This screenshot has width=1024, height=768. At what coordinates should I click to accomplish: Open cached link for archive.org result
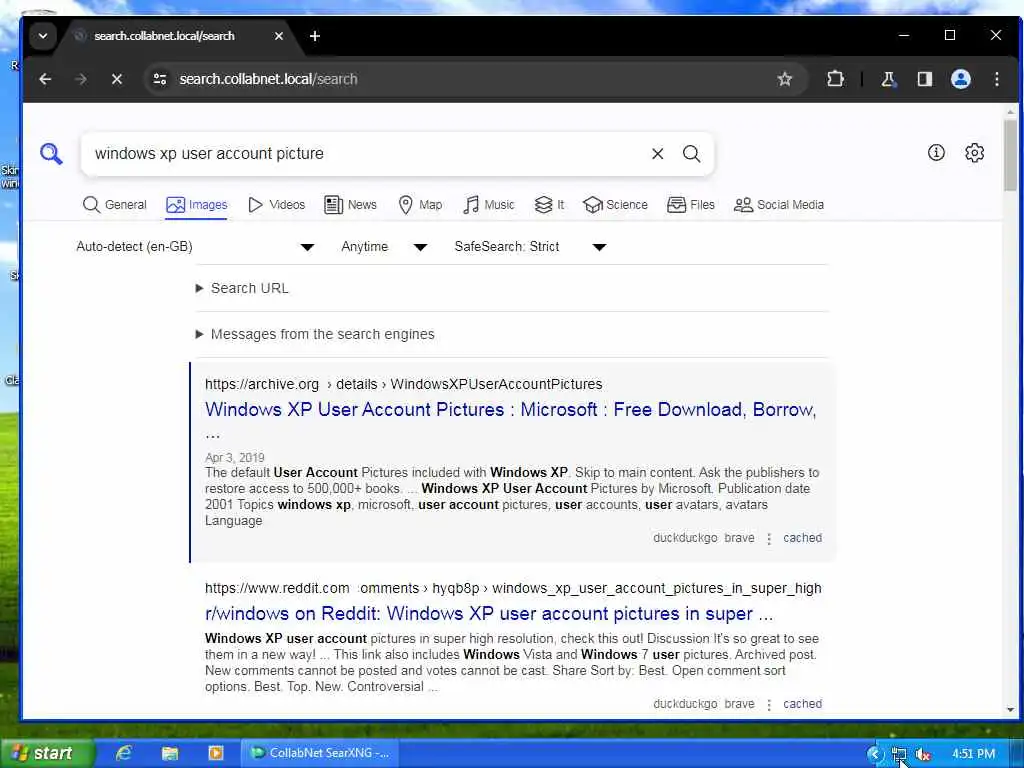(x=803, y=538)
